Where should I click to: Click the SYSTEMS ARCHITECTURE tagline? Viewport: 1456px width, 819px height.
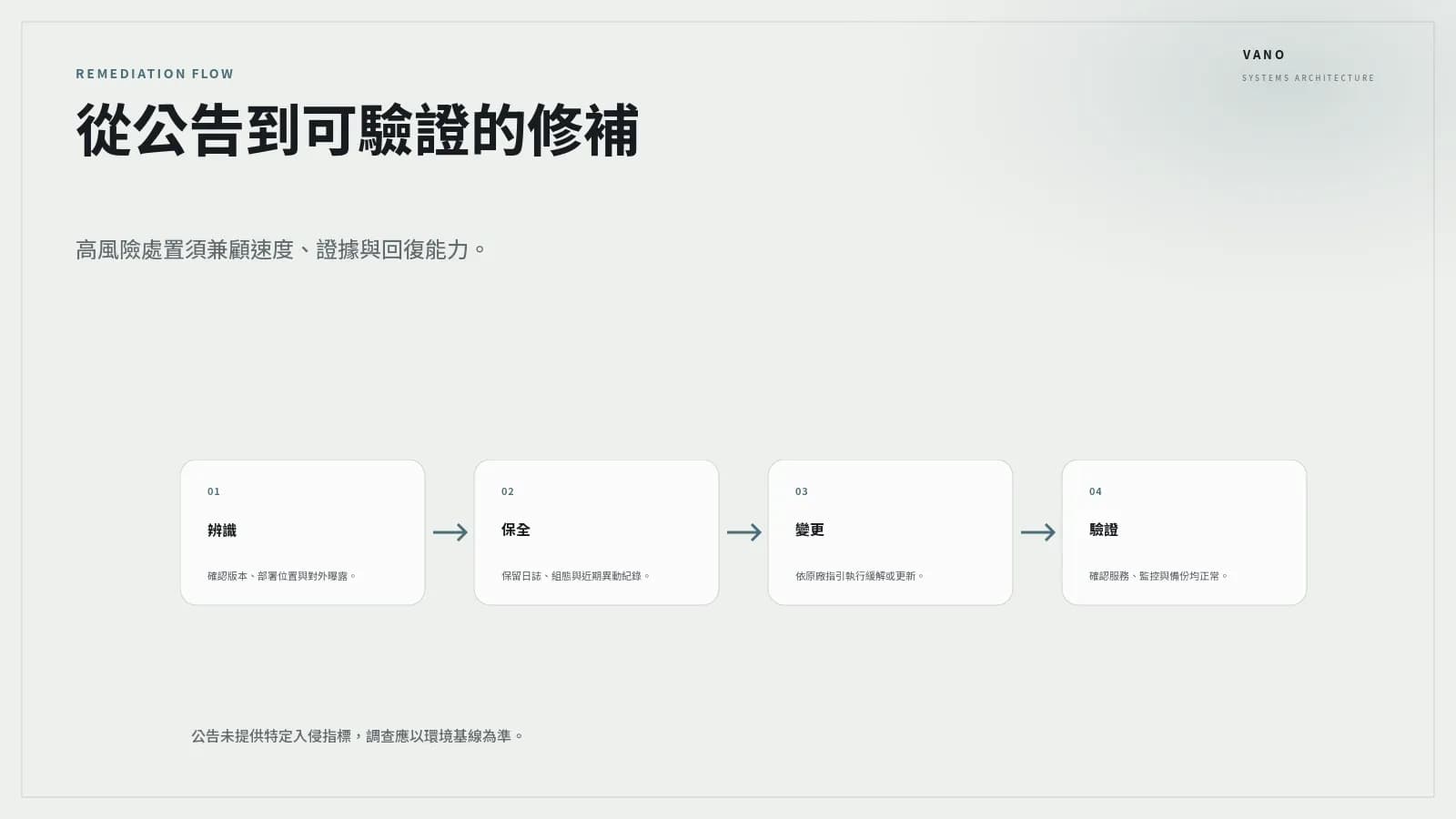(x=1308, y=78)
